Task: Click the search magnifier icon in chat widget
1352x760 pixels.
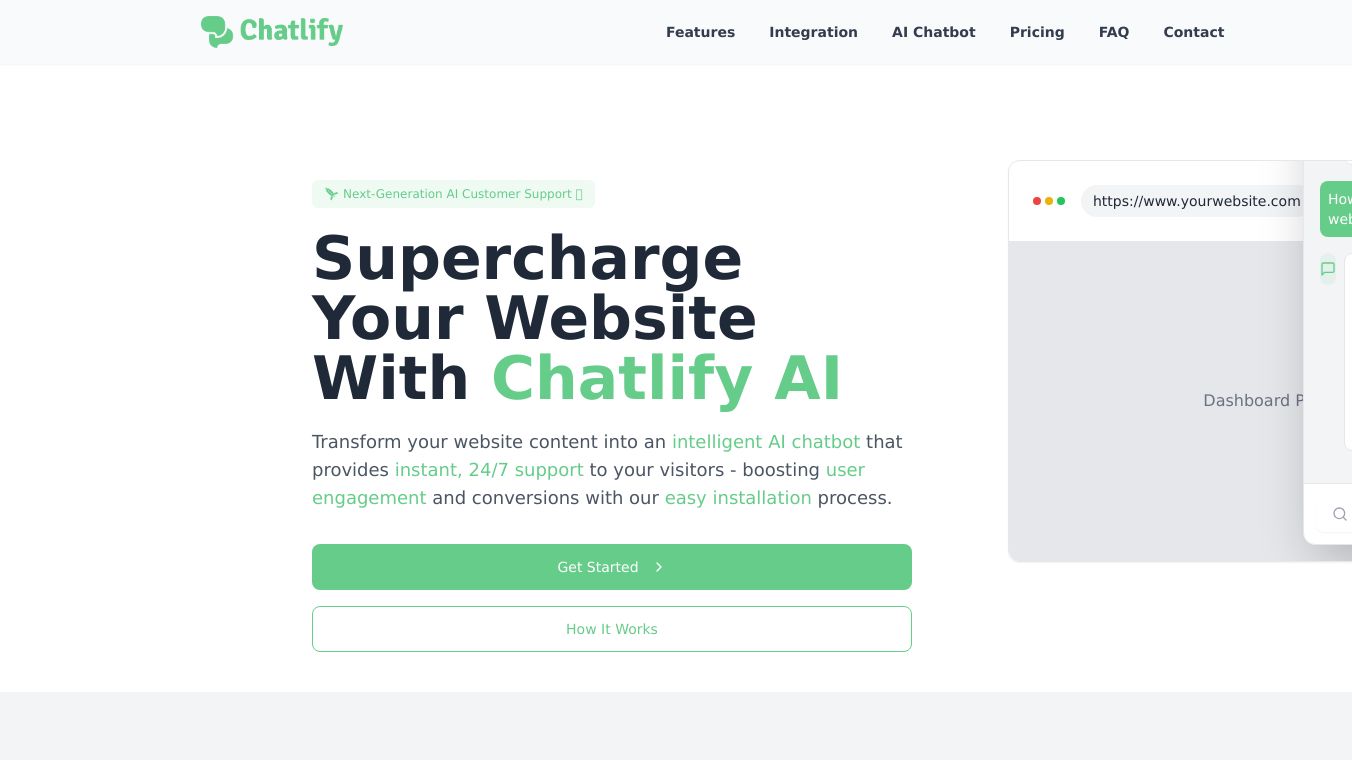Action: coord(1339,514)
